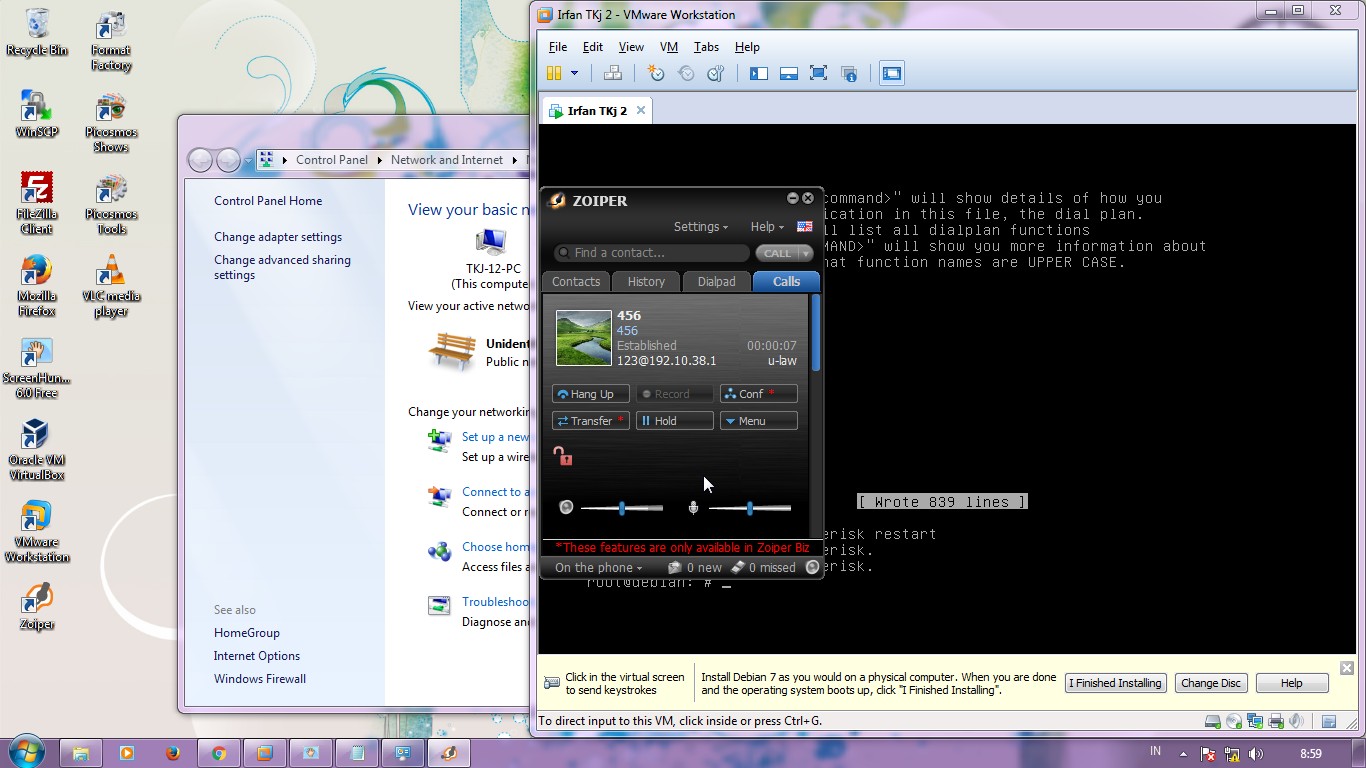Click Network and Internet breadcrumb
Image resolution: width=1366 pixels, height=768 pixels.
tap(447, 160)
